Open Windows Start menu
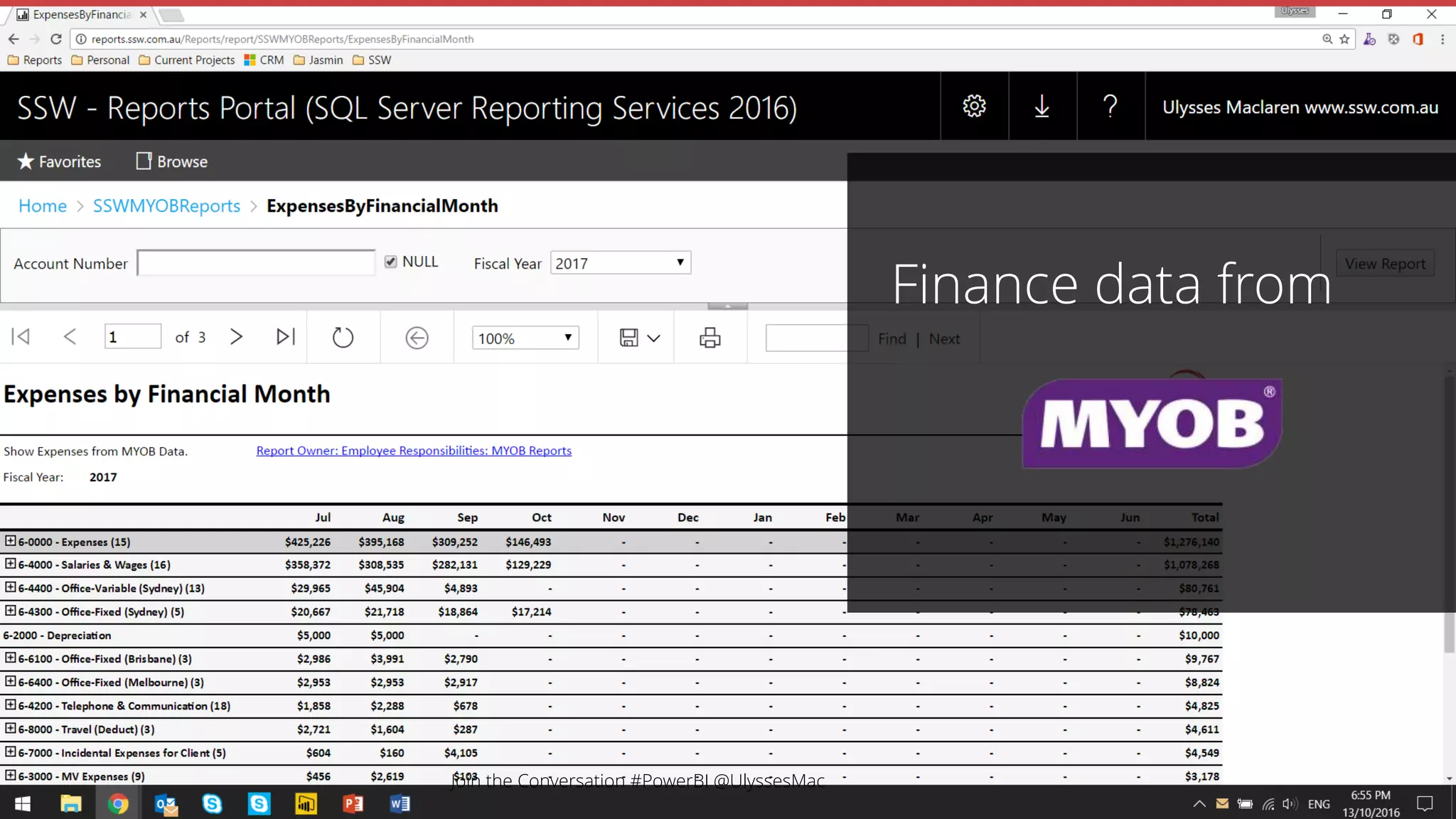1456x819 pixels. coord(23,803)
